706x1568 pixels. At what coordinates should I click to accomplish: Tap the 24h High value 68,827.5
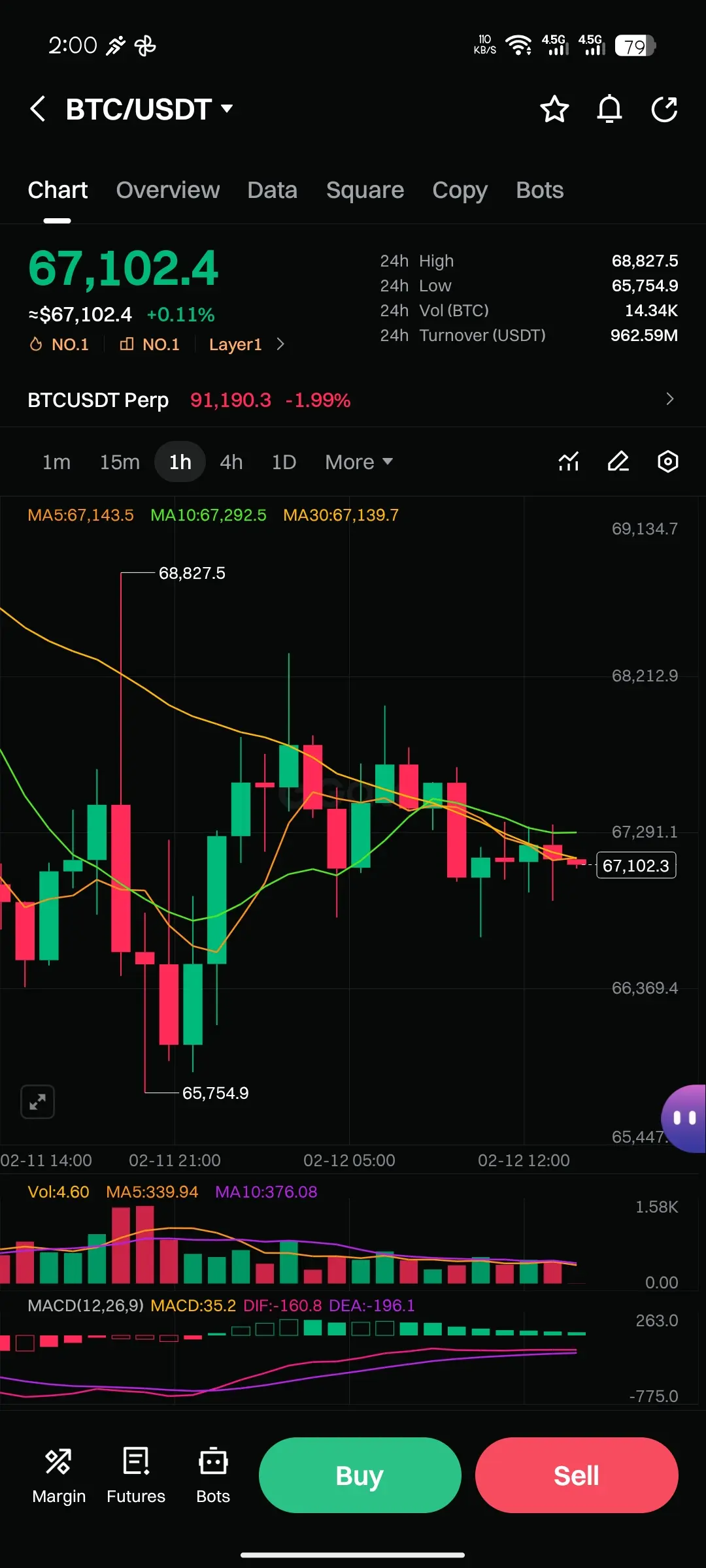pyautogui.click(x=645, y=261)
